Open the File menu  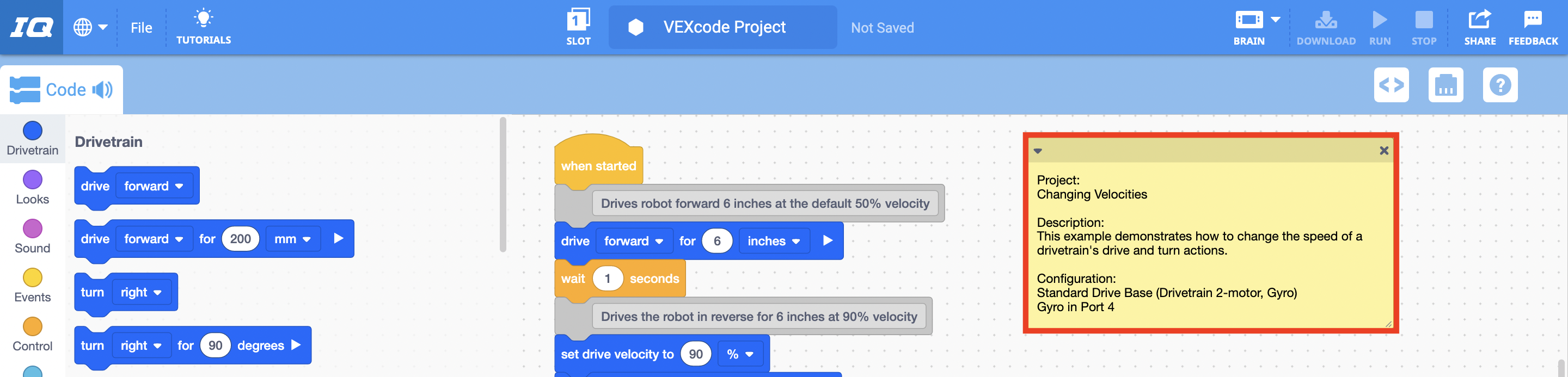click(141, 27)
